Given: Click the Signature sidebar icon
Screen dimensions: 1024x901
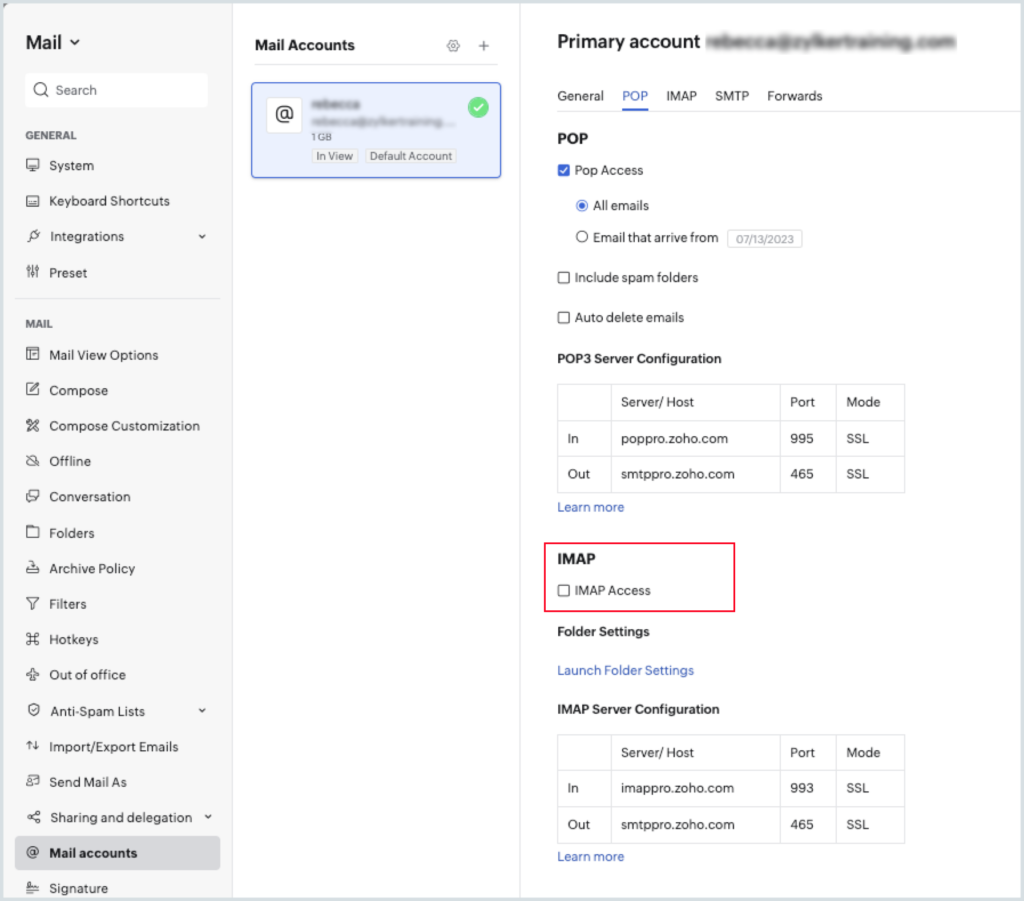Looking at the screenshot, I should coord(33,888).
